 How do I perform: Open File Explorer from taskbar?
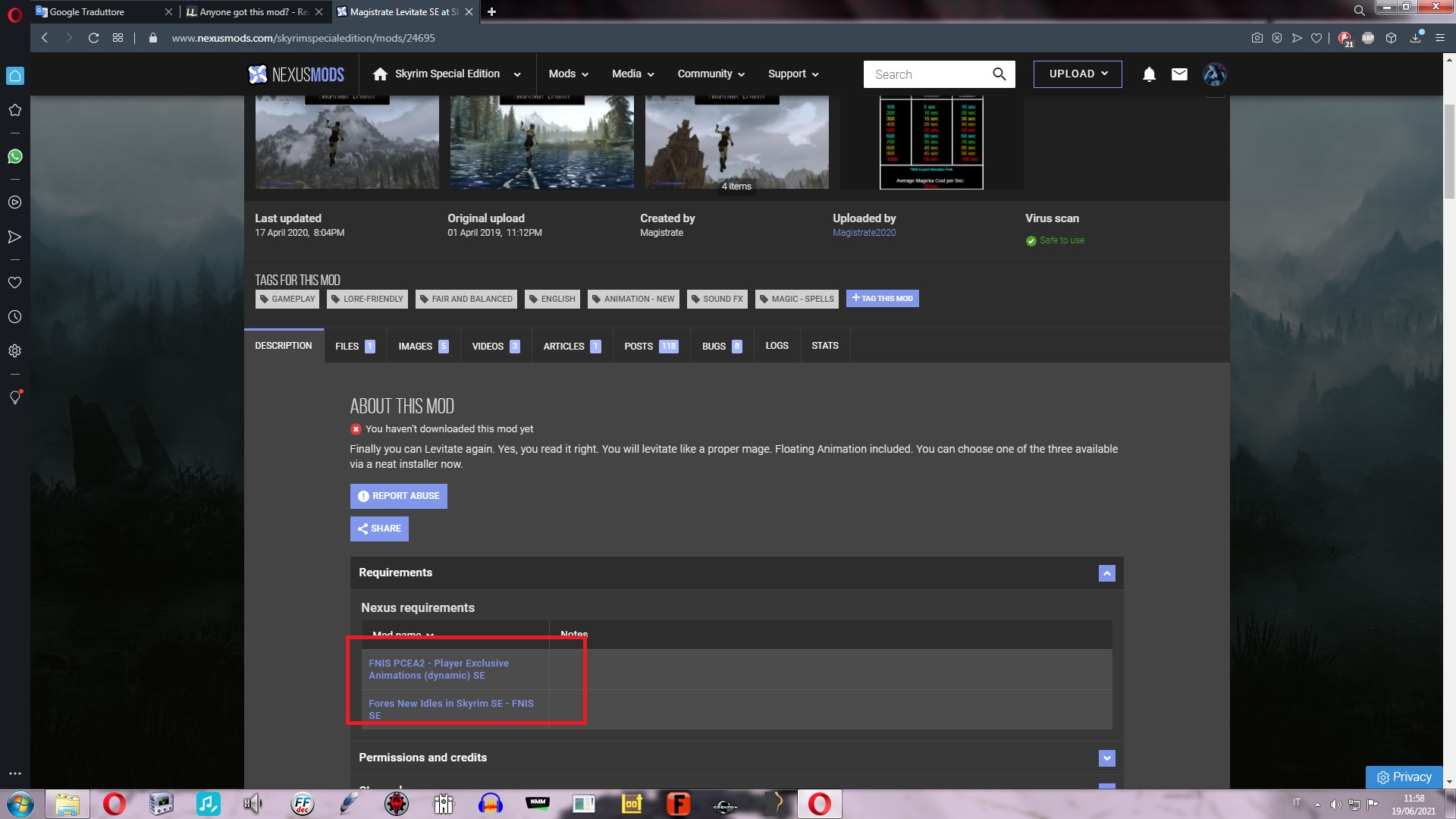coord(67,804)
